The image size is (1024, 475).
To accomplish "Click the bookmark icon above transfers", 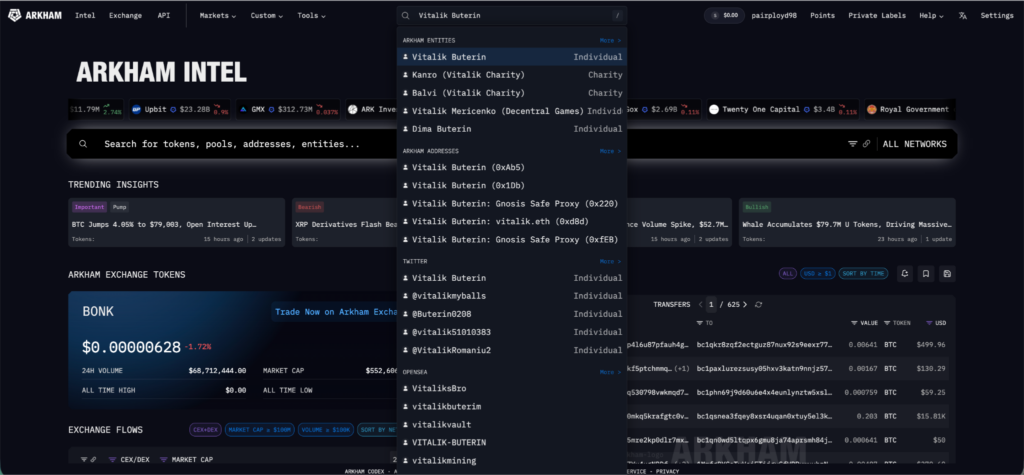I will point(926,273).
